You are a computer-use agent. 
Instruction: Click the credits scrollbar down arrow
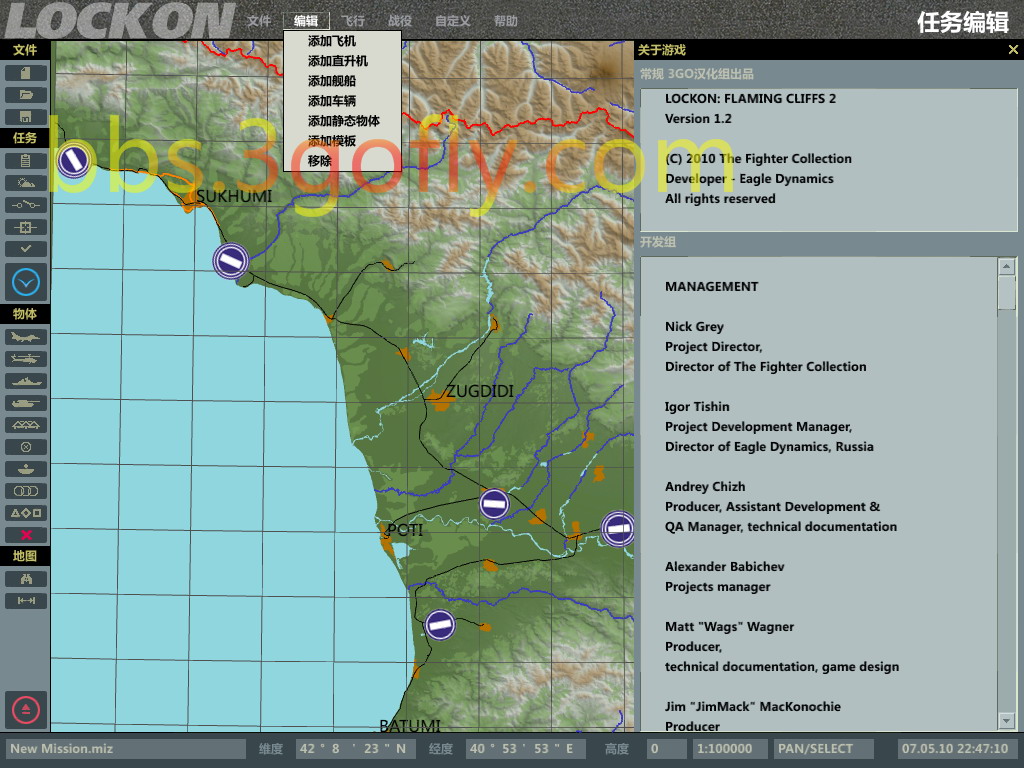(x=1006, y=721)
